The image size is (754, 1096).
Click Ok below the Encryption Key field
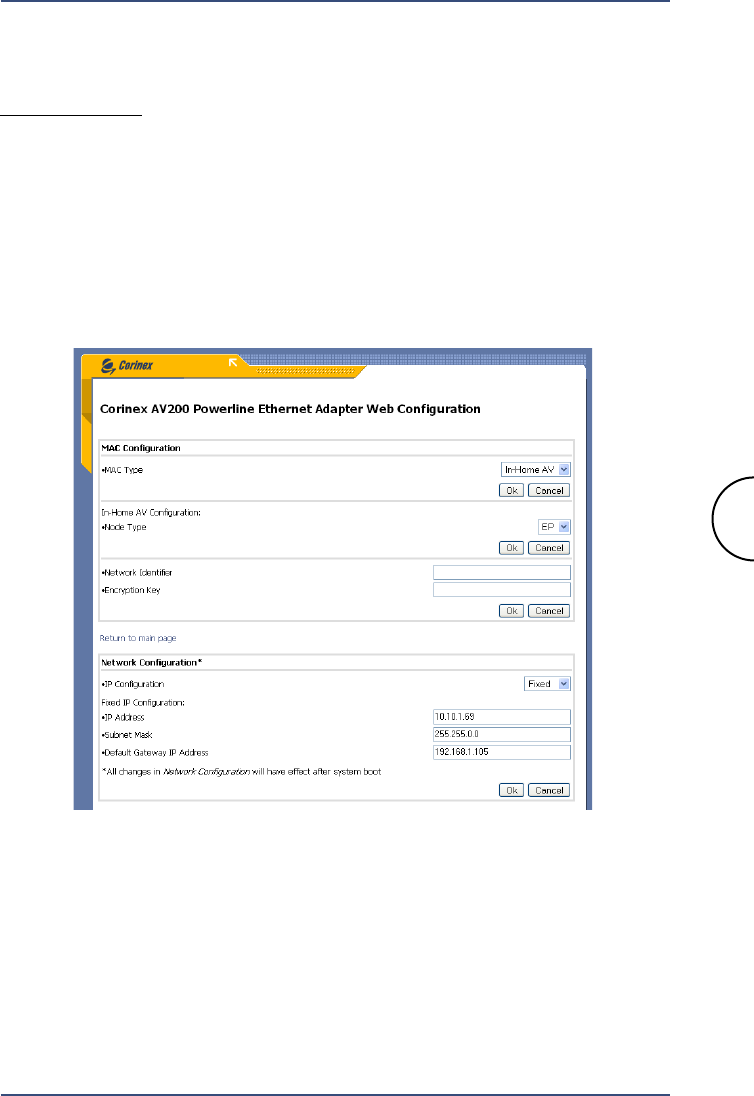(x=512, y=611)
